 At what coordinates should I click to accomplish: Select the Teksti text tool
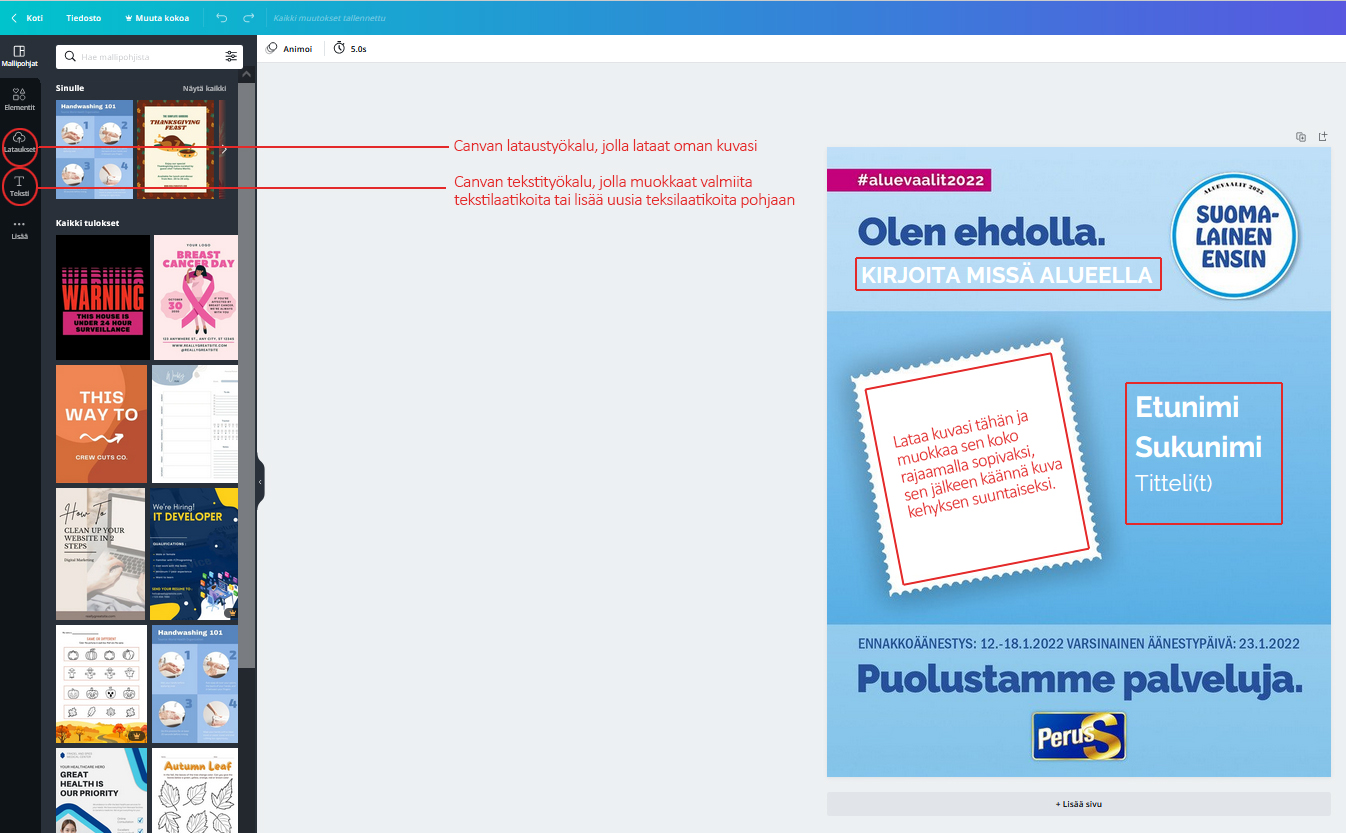tap(19, 185)
